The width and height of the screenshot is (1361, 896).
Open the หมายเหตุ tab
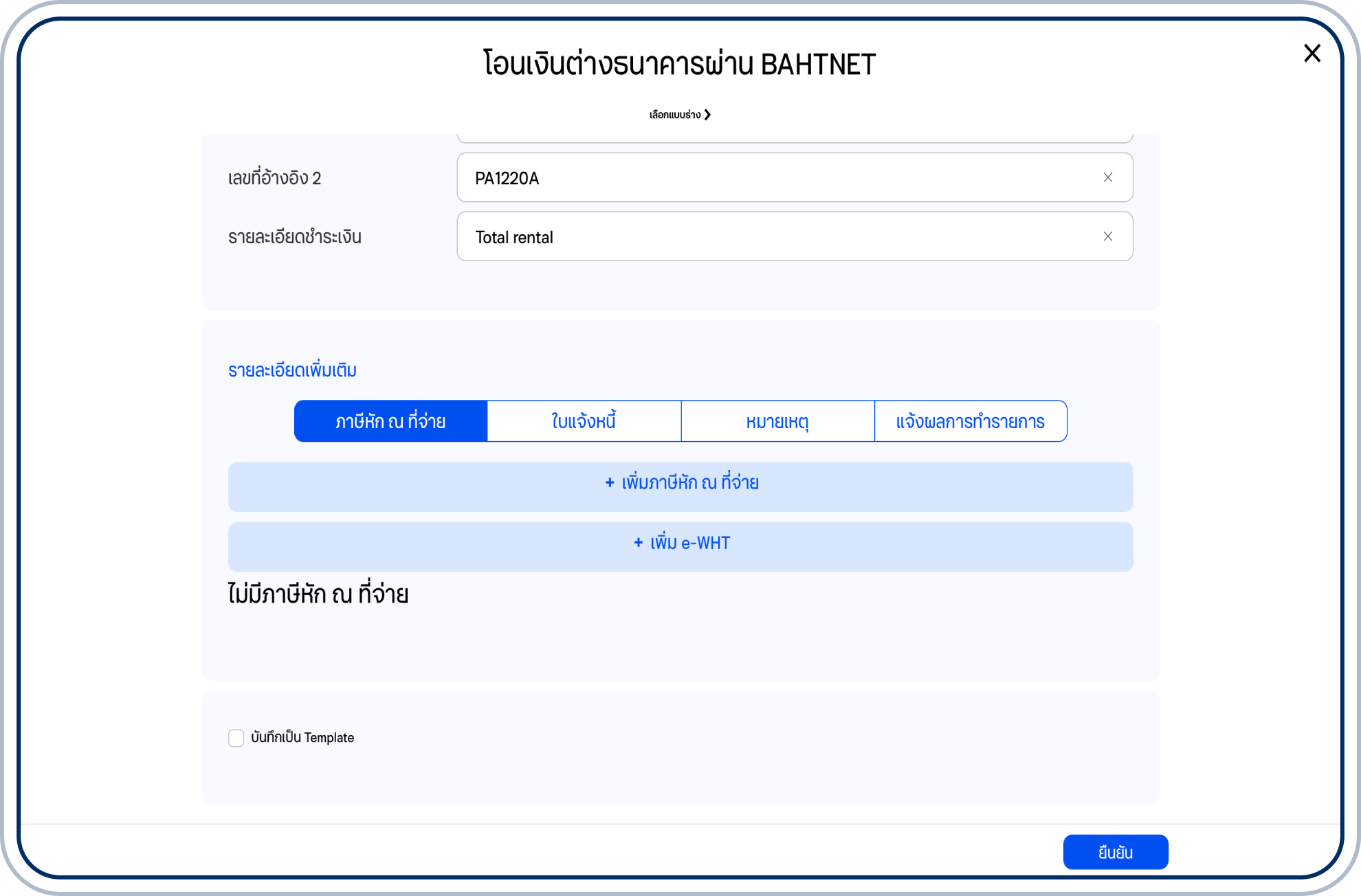pos(777,421)
